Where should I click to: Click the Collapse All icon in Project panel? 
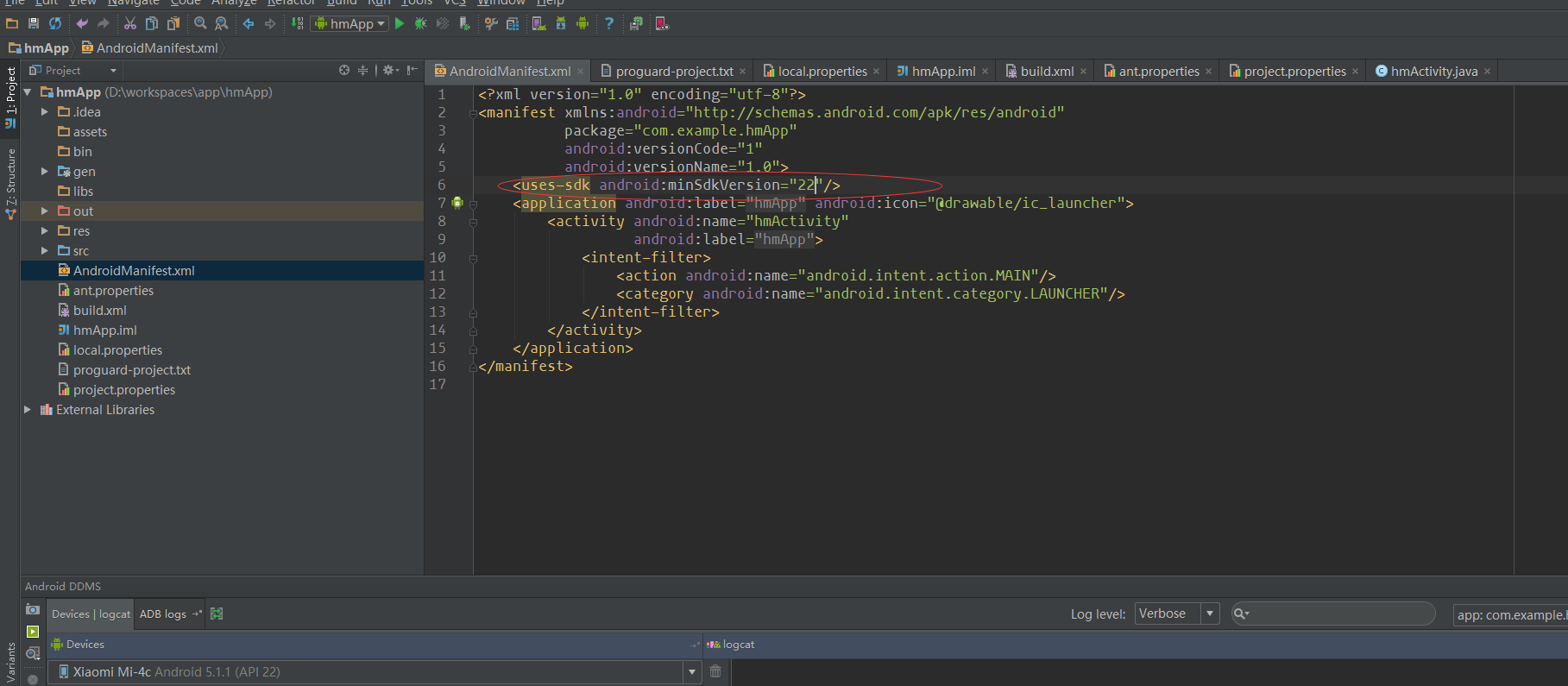tap(362, 70)
